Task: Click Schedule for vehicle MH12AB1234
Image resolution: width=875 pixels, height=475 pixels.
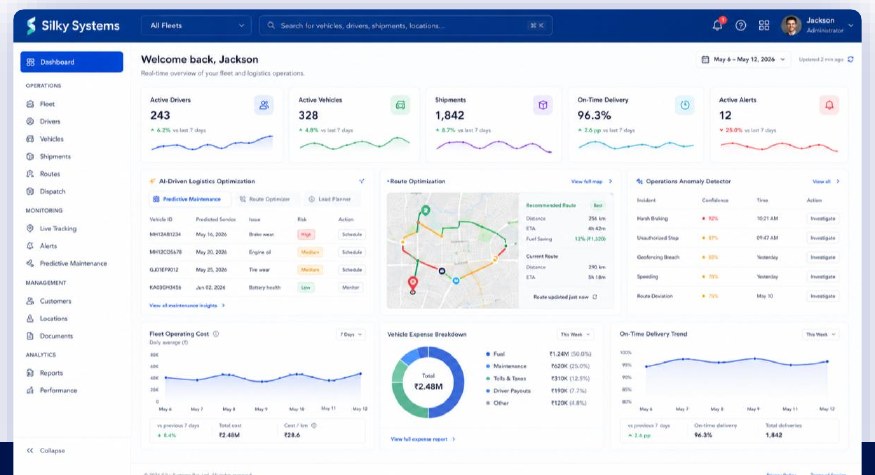Action: pyautogui.click(x=352, y=234)
